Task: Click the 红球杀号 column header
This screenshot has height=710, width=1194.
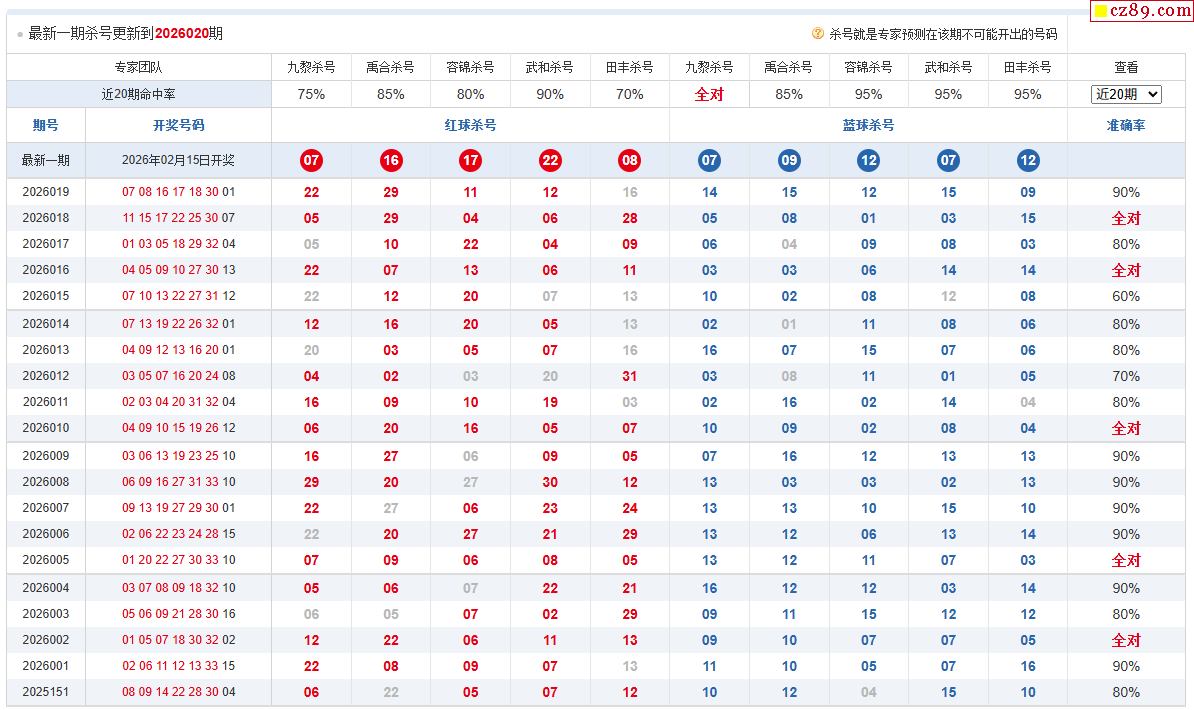Action: tap(470, 125)
